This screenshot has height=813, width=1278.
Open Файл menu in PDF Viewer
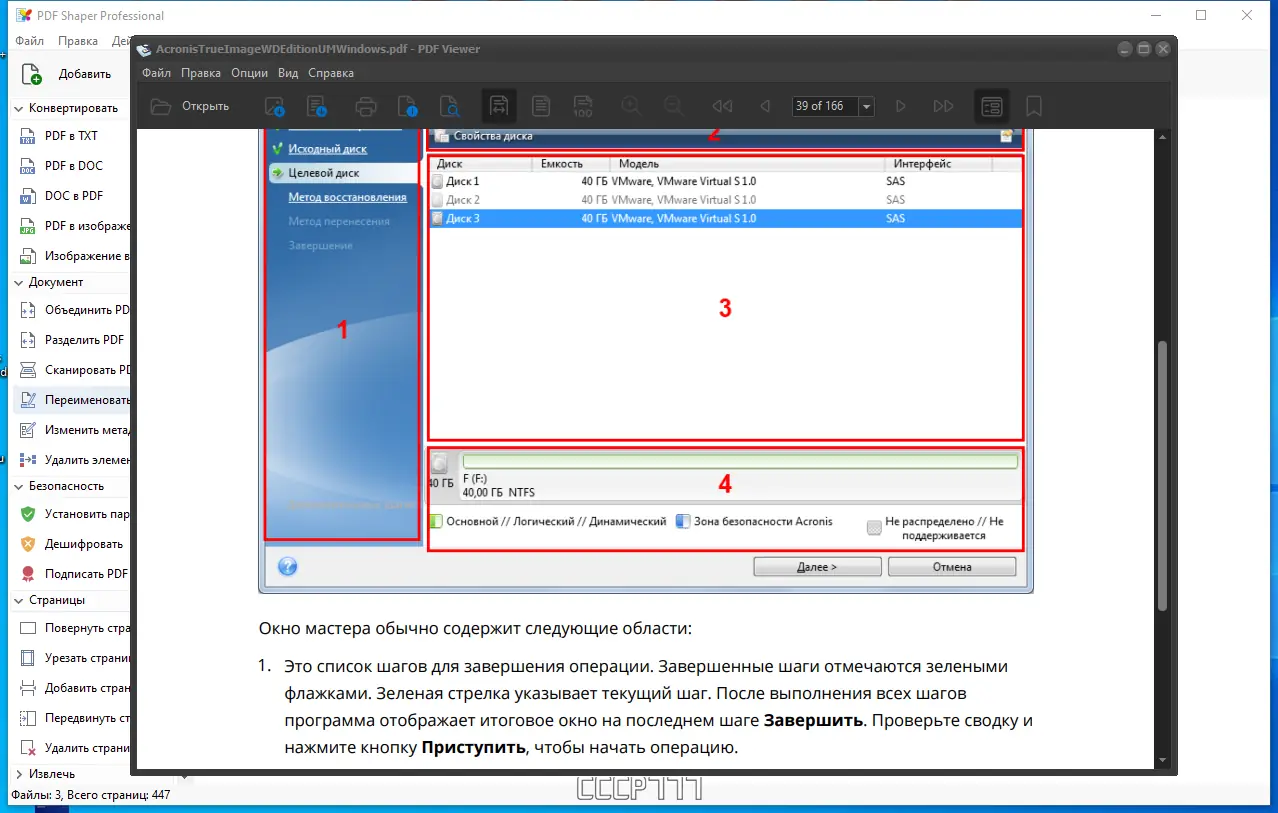(156, 73)
